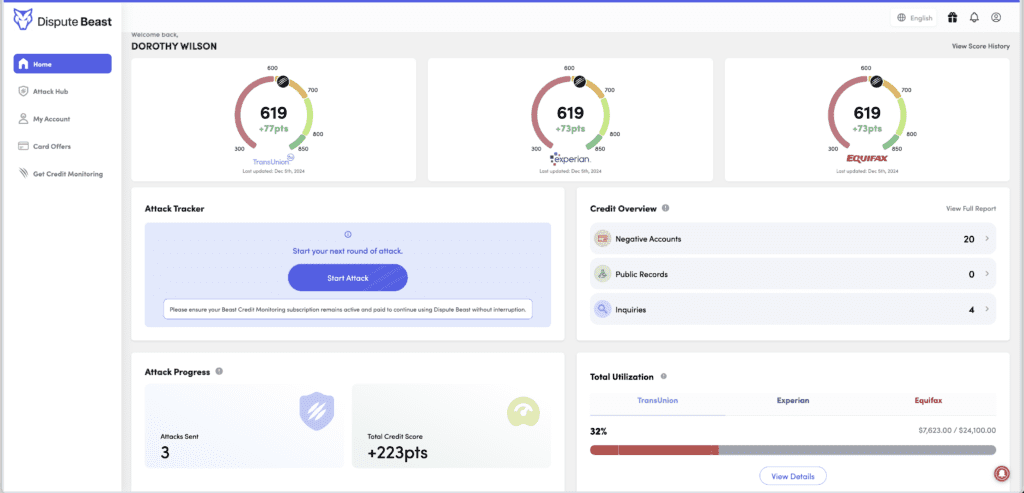This screenshot has width=1024, height=493.
Task: Click the Credit Overview info icon
Action: (x=666, y=209)
